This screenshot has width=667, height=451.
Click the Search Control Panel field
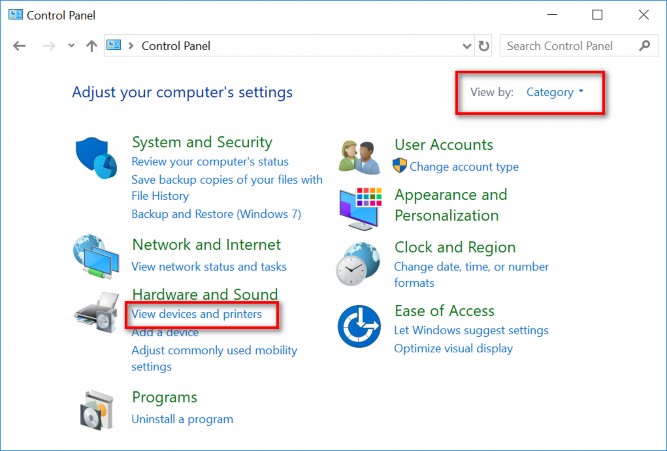tap(565, 46)
